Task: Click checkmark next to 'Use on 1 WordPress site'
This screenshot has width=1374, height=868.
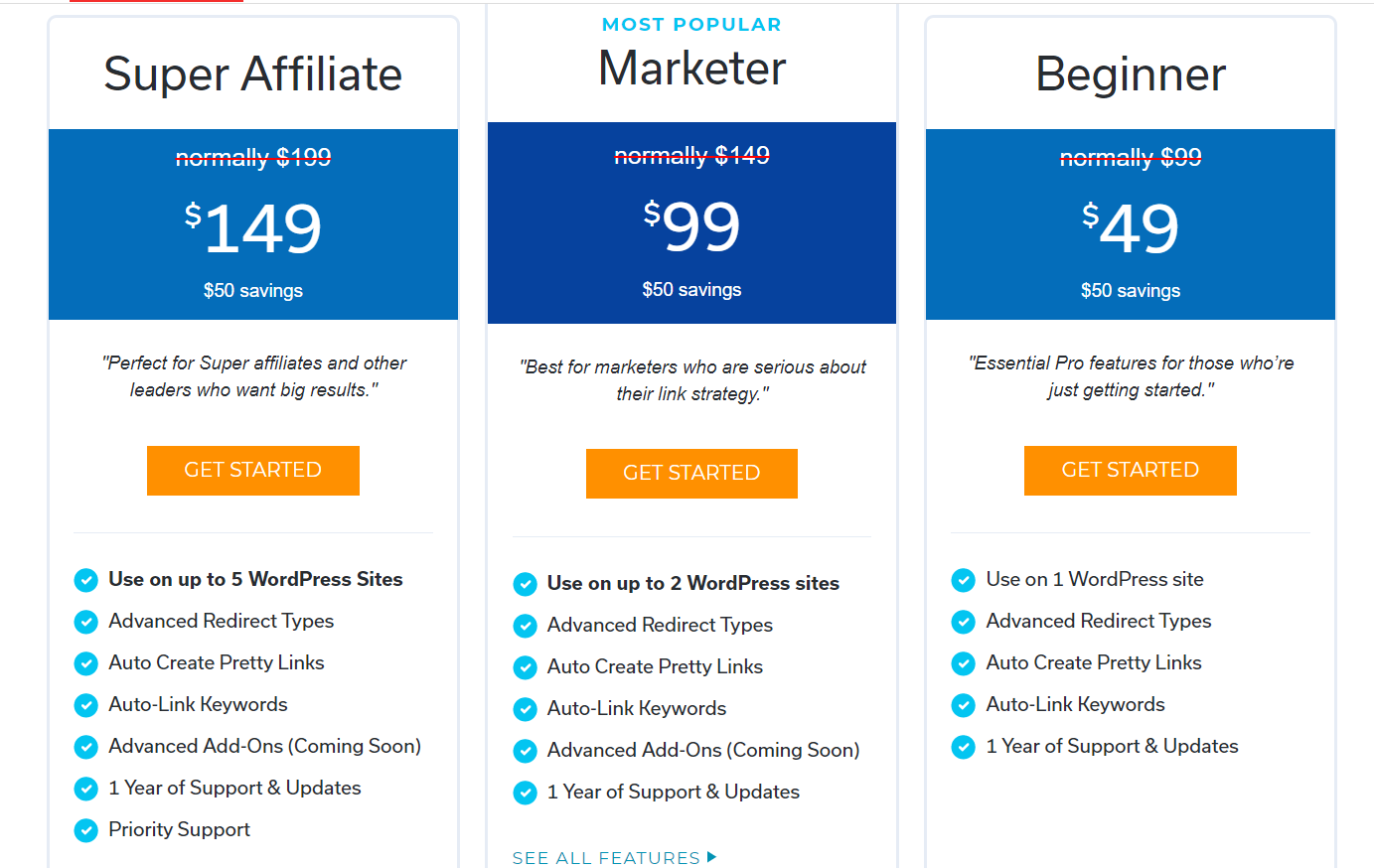Action: pos(964,580)
